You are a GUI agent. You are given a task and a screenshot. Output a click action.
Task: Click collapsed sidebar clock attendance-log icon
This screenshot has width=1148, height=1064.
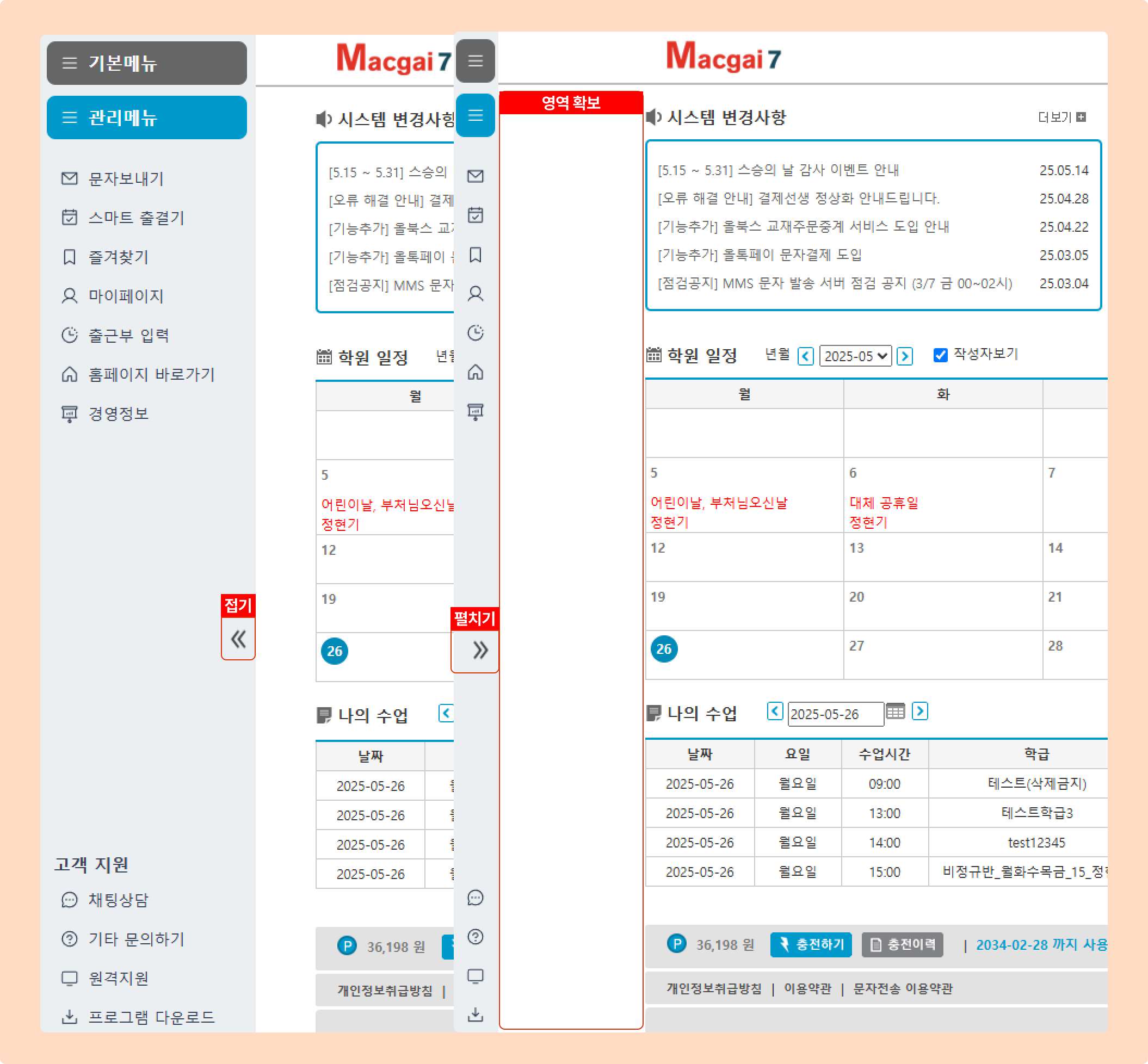coord(475,333)
